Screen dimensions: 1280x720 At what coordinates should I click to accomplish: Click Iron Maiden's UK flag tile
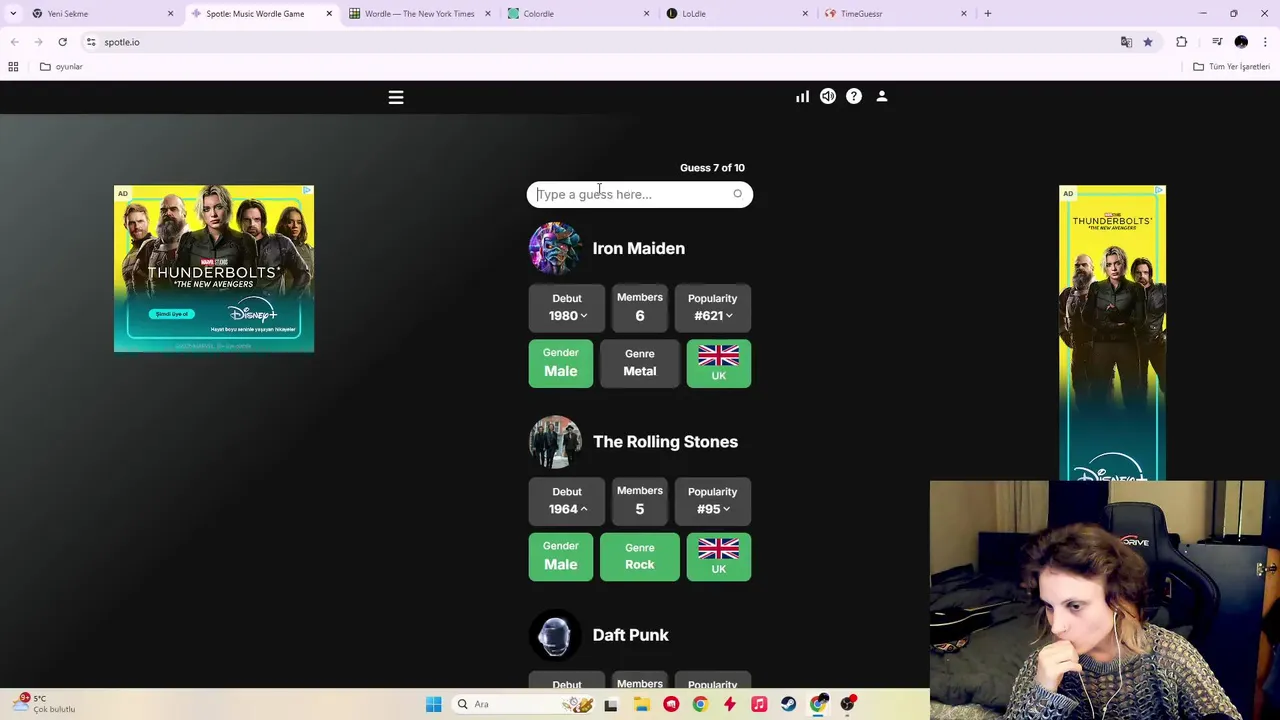(719, 363)
